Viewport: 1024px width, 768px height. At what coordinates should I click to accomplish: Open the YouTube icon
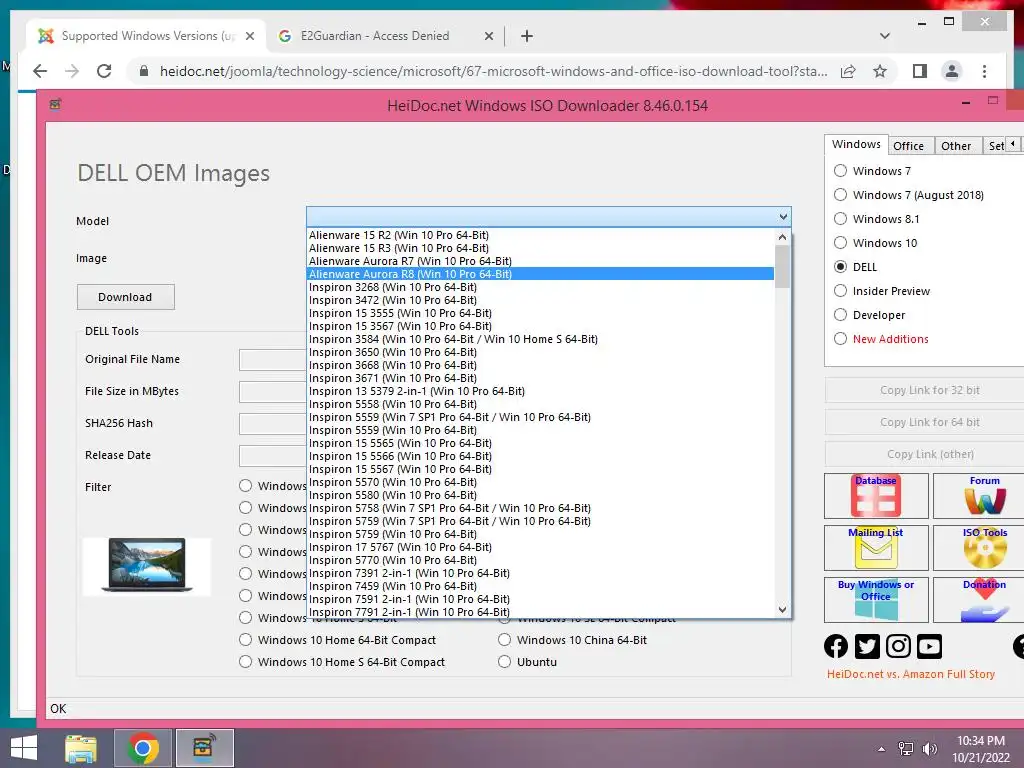pos(929,647)
